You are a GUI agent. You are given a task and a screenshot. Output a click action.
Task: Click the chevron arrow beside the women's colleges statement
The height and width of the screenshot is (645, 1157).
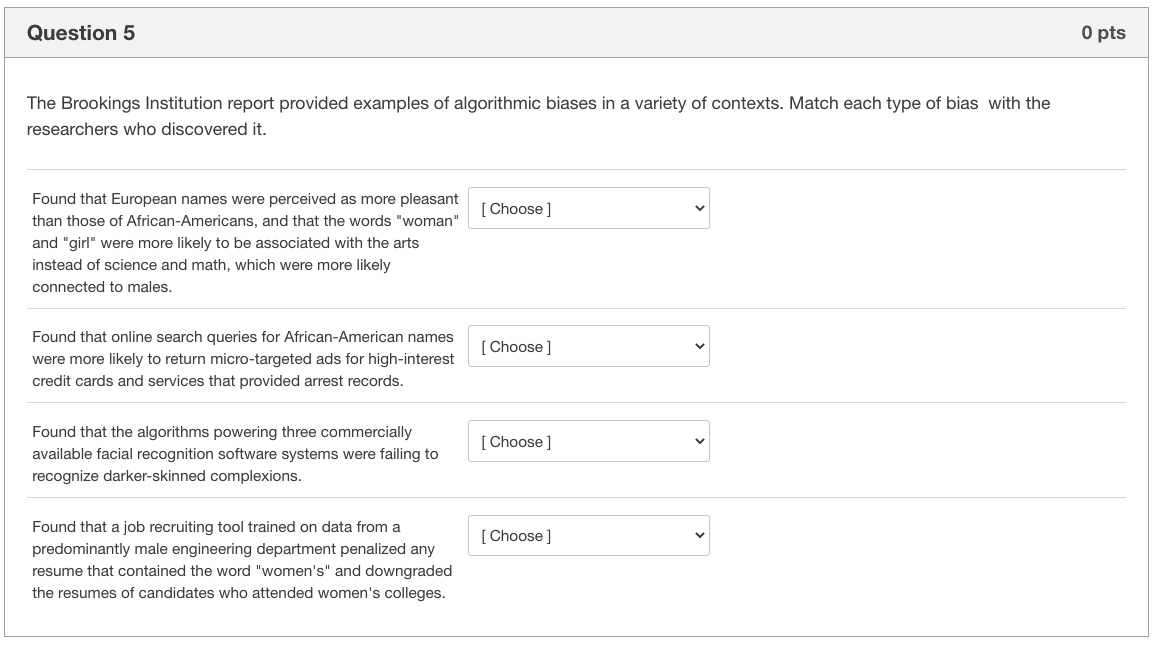pos(699,536)
